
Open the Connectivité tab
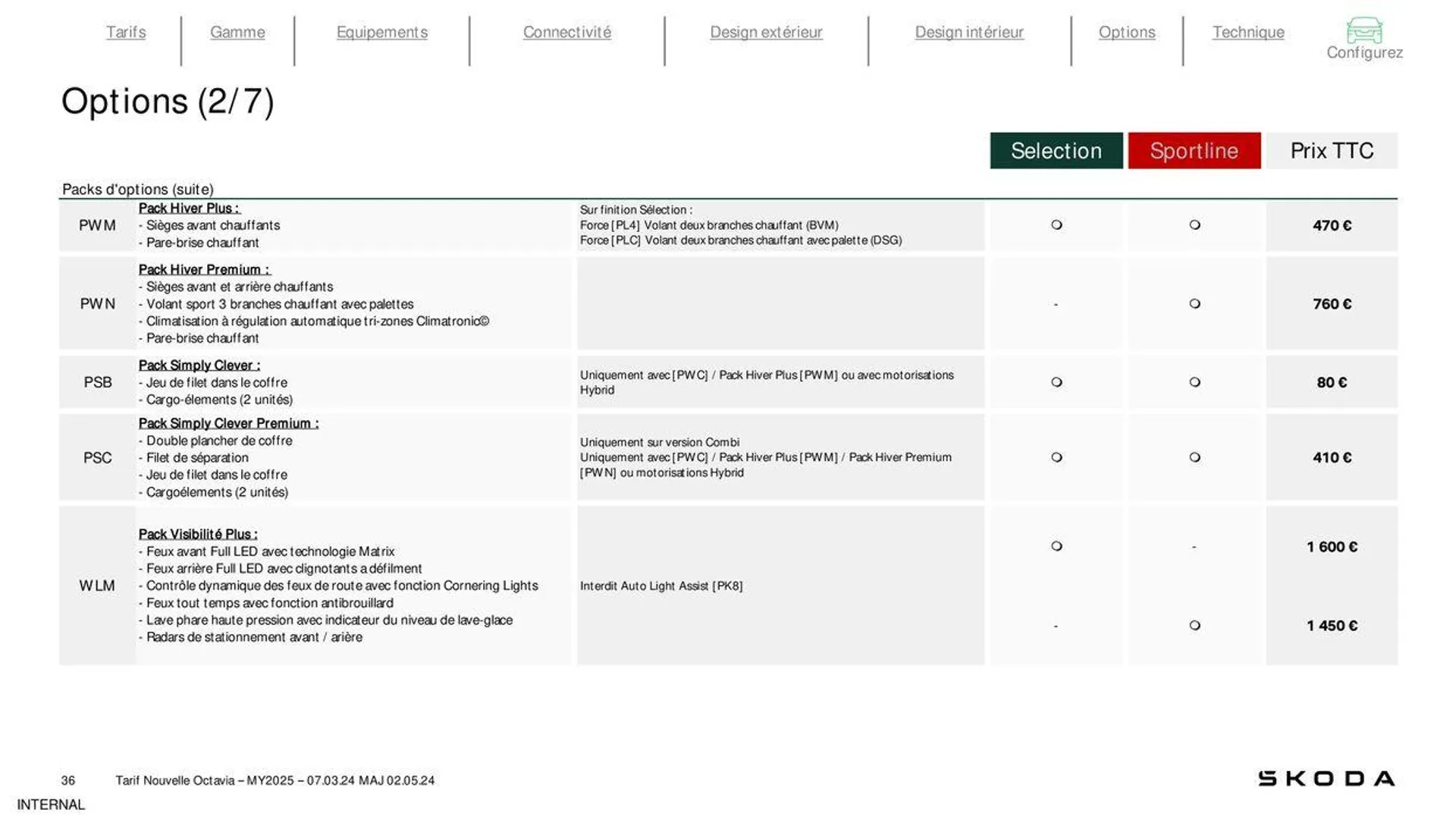click(x=567, y=32)
